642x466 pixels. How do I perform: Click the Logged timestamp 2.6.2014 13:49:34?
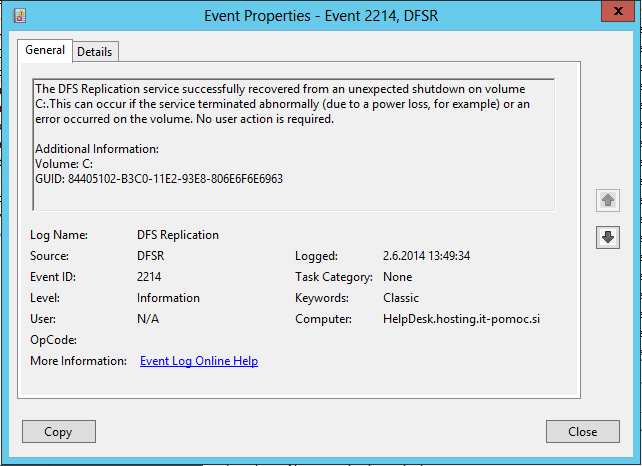coord(426,256)
